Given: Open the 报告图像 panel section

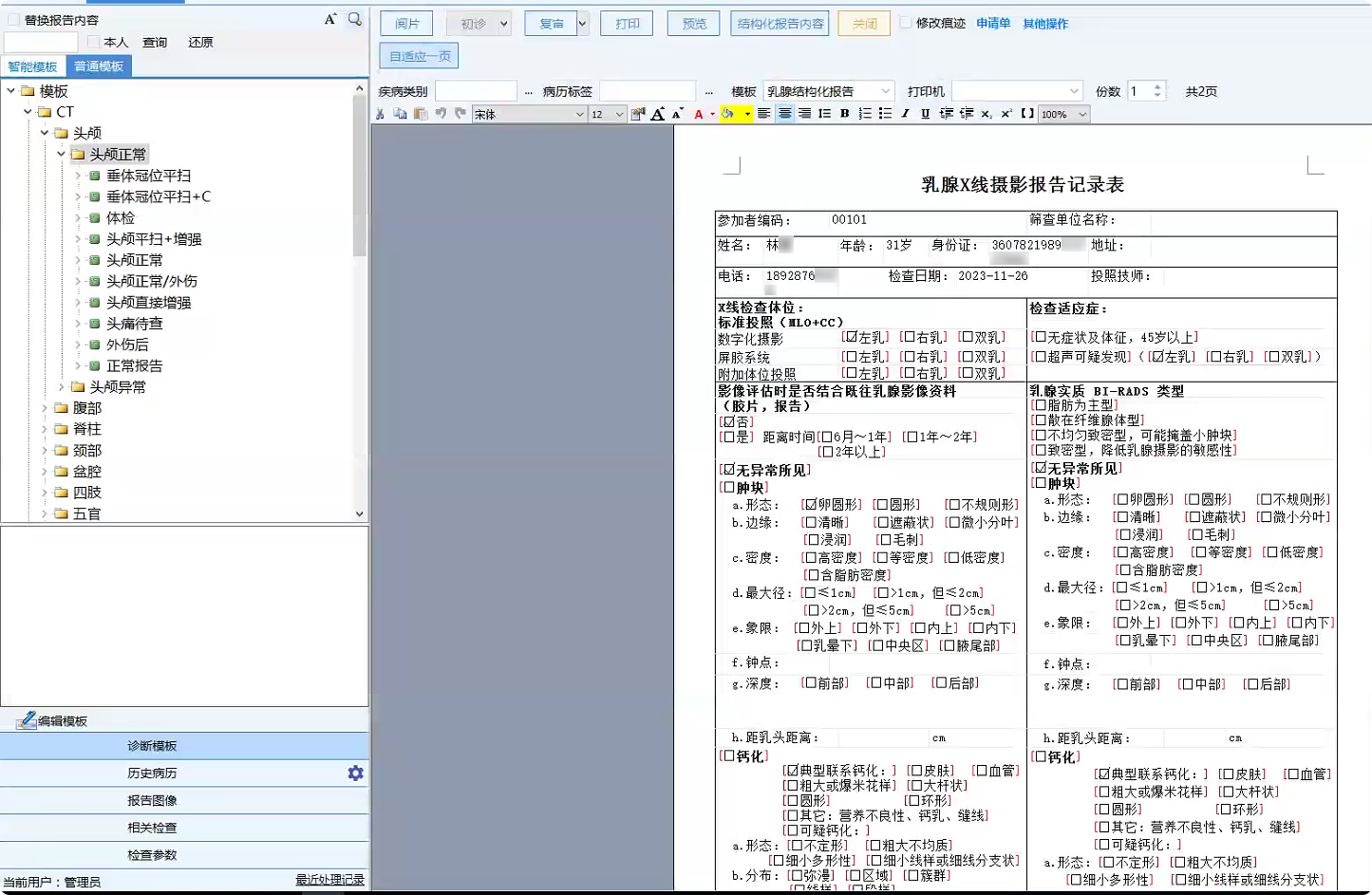Looking at the screenshot, I should click(x=152, y=800).
